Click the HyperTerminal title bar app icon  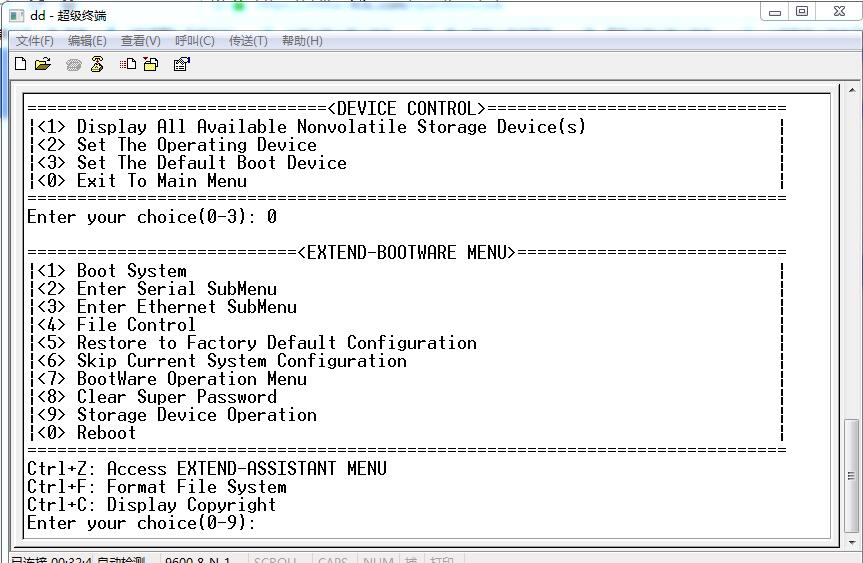17,15
